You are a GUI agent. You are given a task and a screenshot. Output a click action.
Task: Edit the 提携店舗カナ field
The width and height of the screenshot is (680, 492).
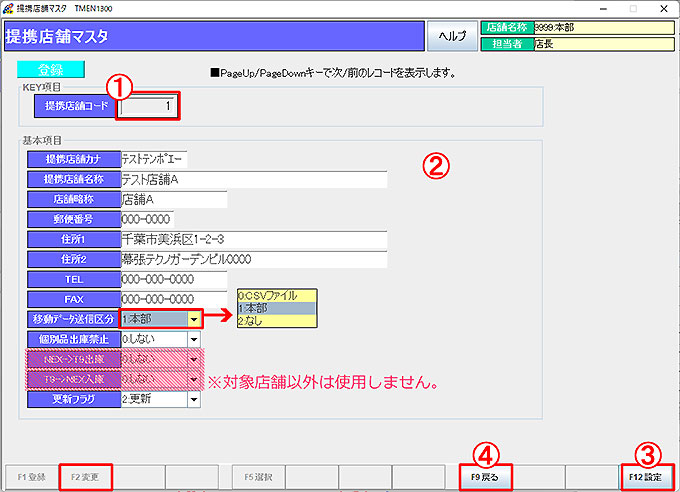tap(154, 159)
